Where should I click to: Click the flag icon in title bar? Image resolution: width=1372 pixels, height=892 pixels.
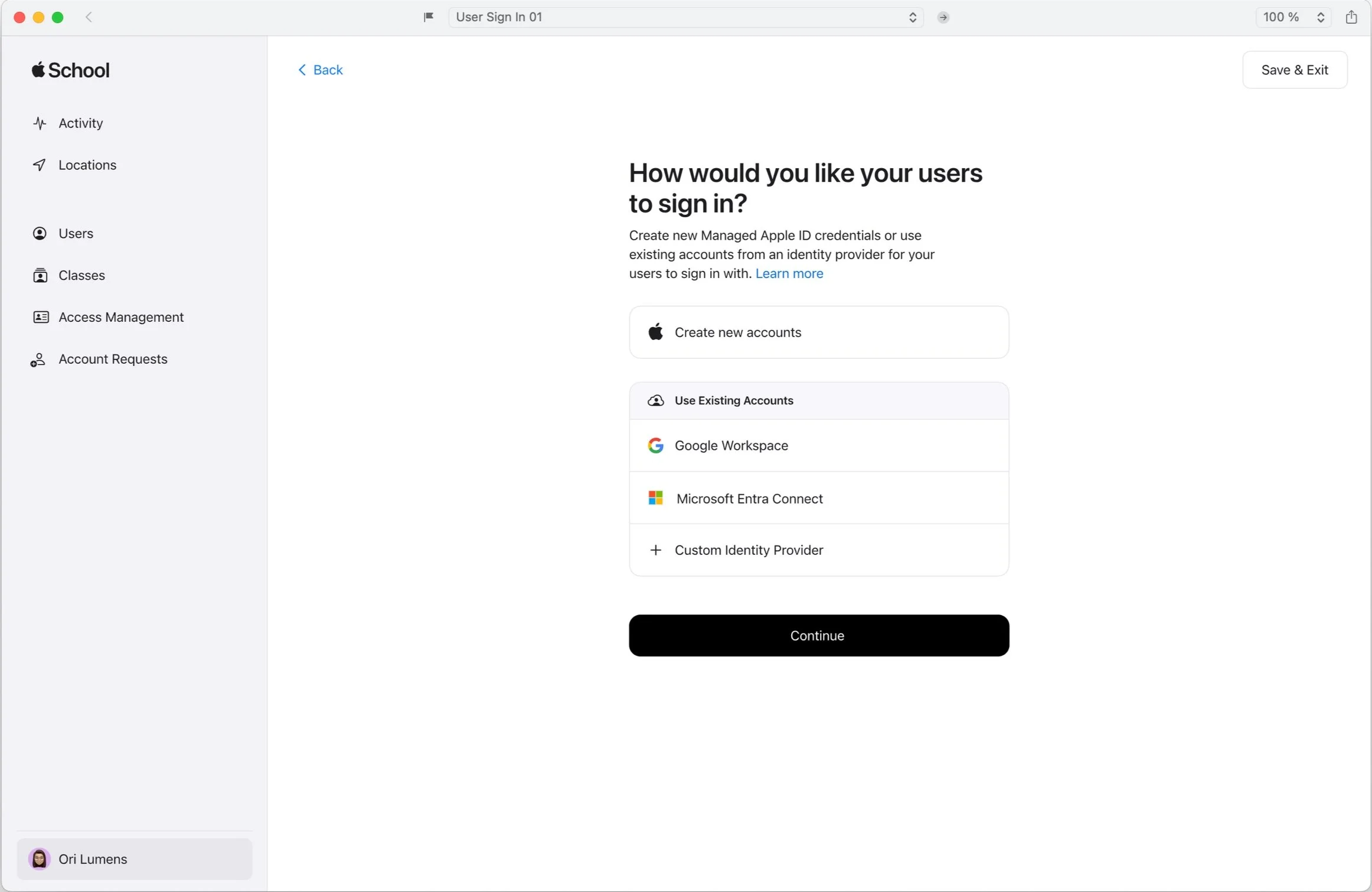(429, 17)
